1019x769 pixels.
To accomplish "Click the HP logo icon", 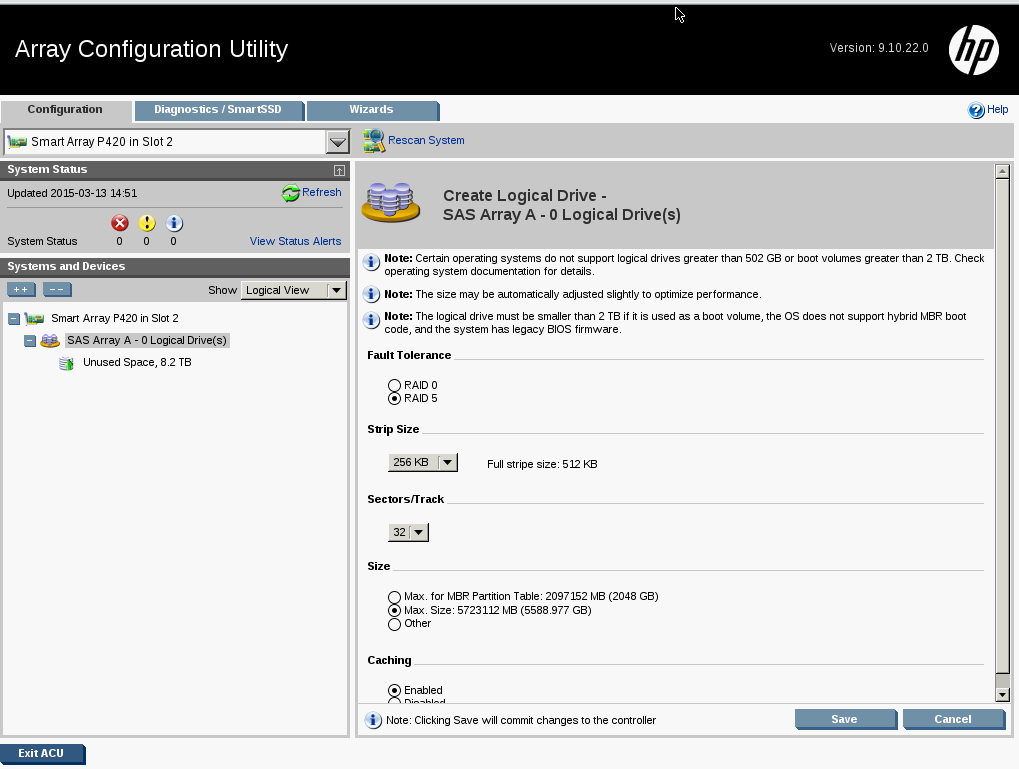I will [973, 49].
